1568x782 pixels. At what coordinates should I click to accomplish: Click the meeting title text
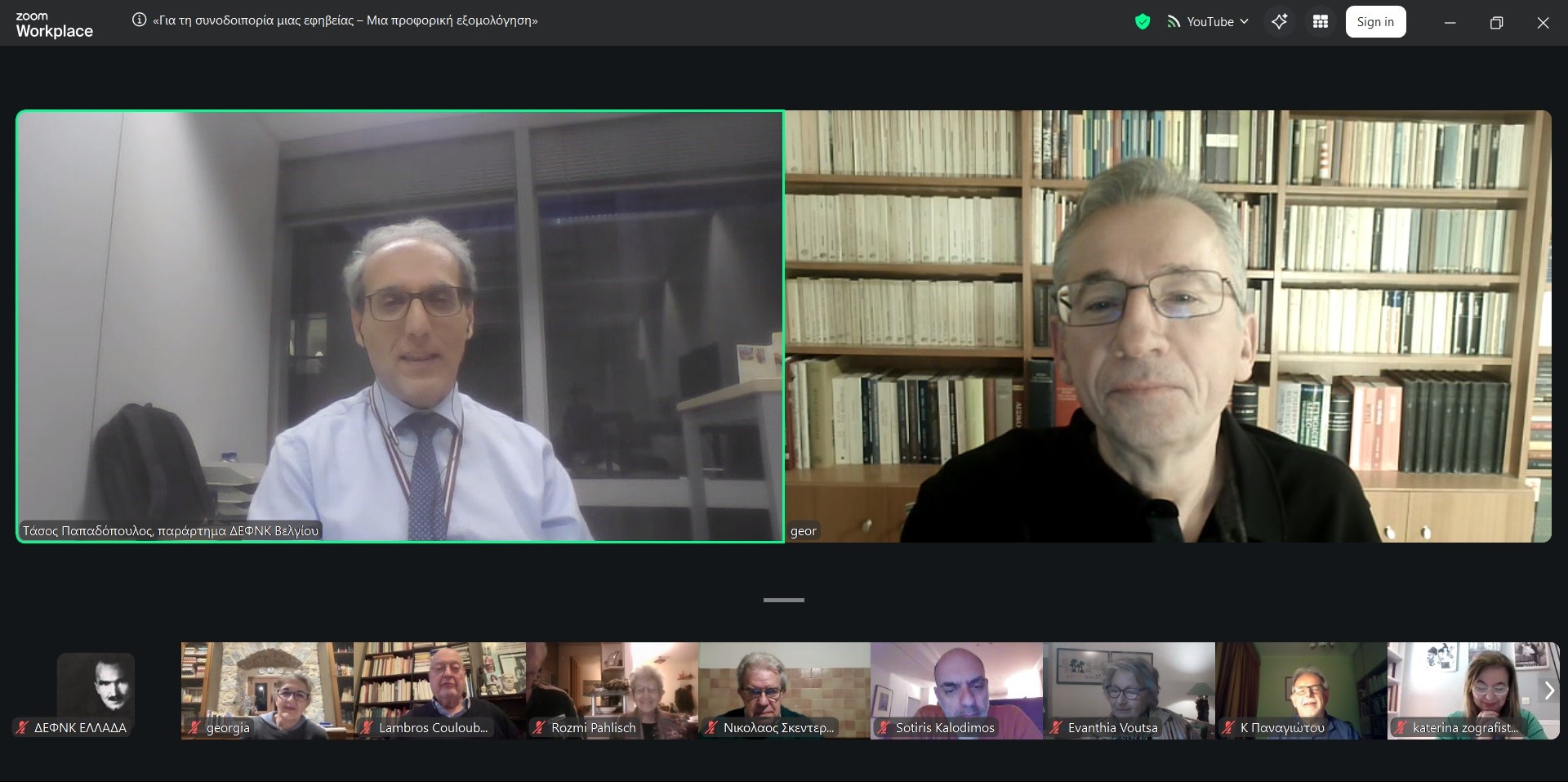345,20
